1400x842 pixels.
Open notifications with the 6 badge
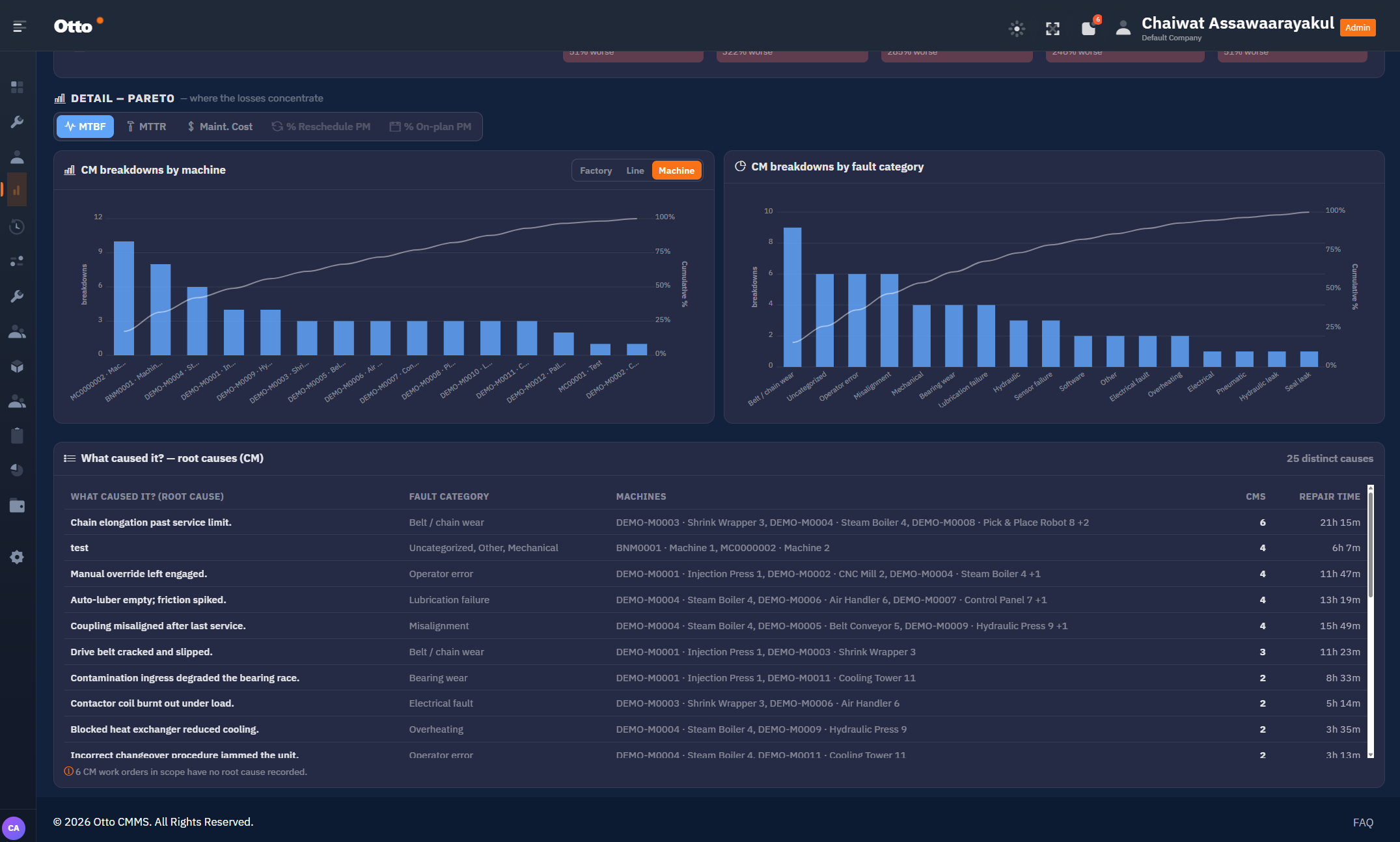click(1090, 27)
